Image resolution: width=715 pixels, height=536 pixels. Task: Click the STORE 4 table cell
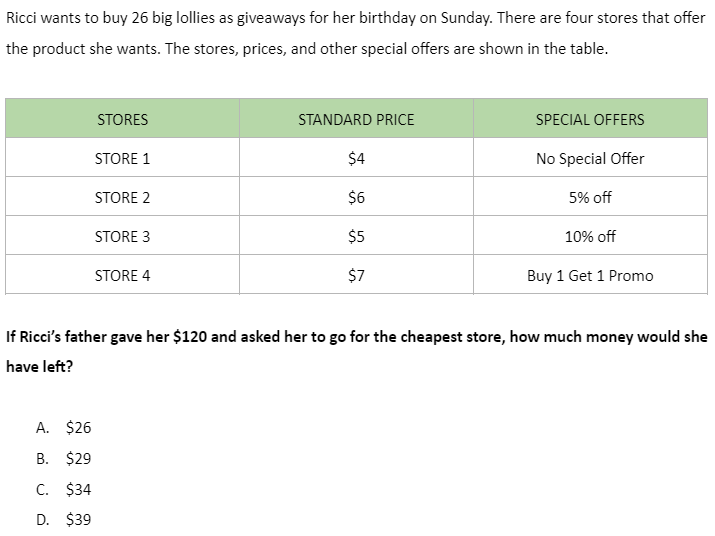[122, 275]
